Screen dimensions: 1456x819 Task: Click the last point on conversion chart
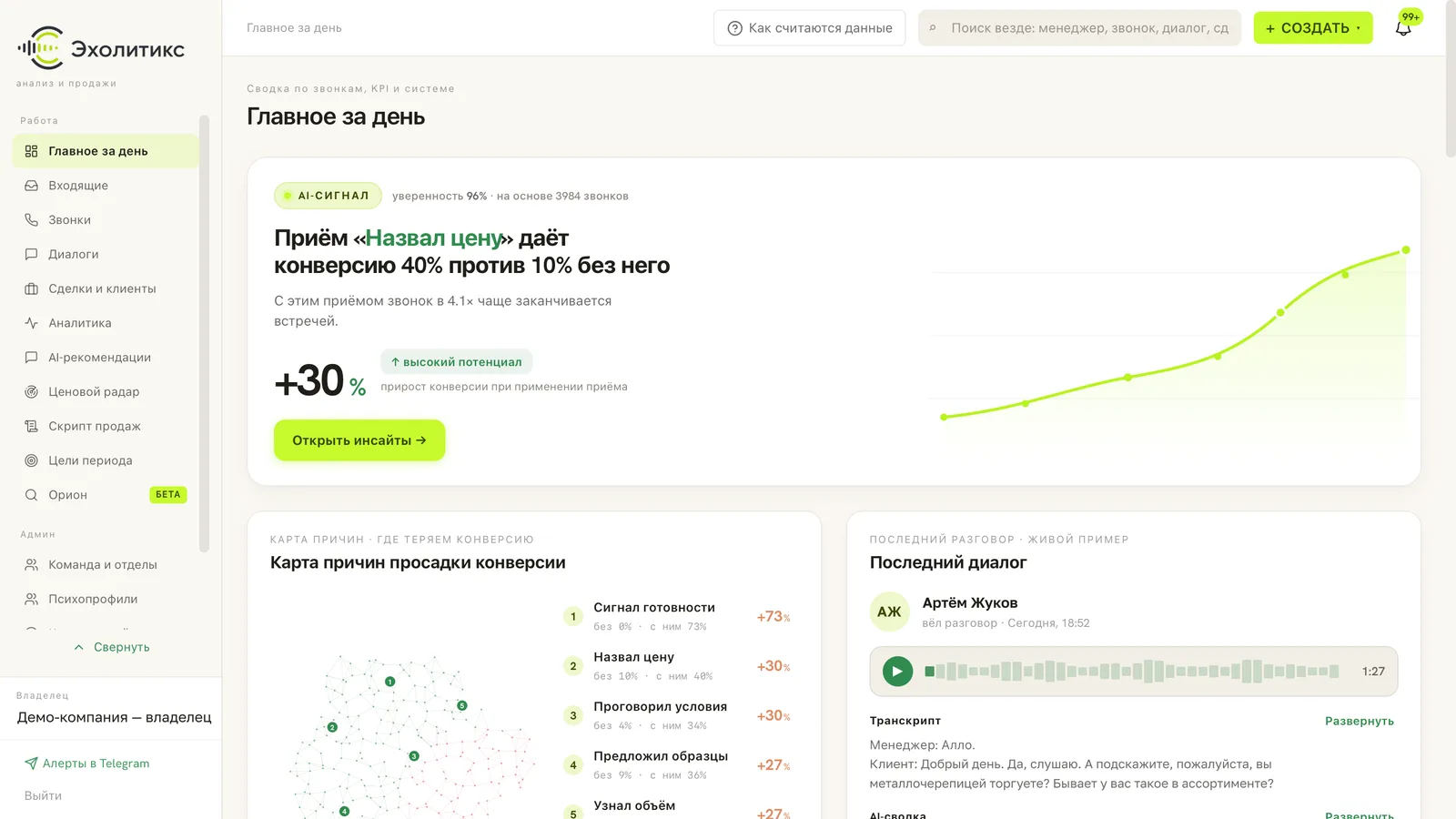[x=1406, y=249]
